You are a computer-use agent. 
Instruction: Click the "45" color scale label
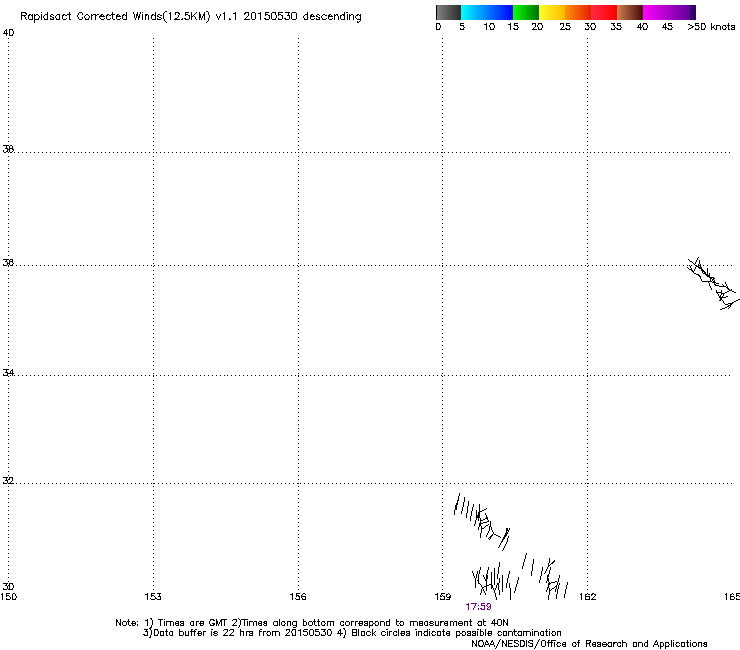(667, 27)
